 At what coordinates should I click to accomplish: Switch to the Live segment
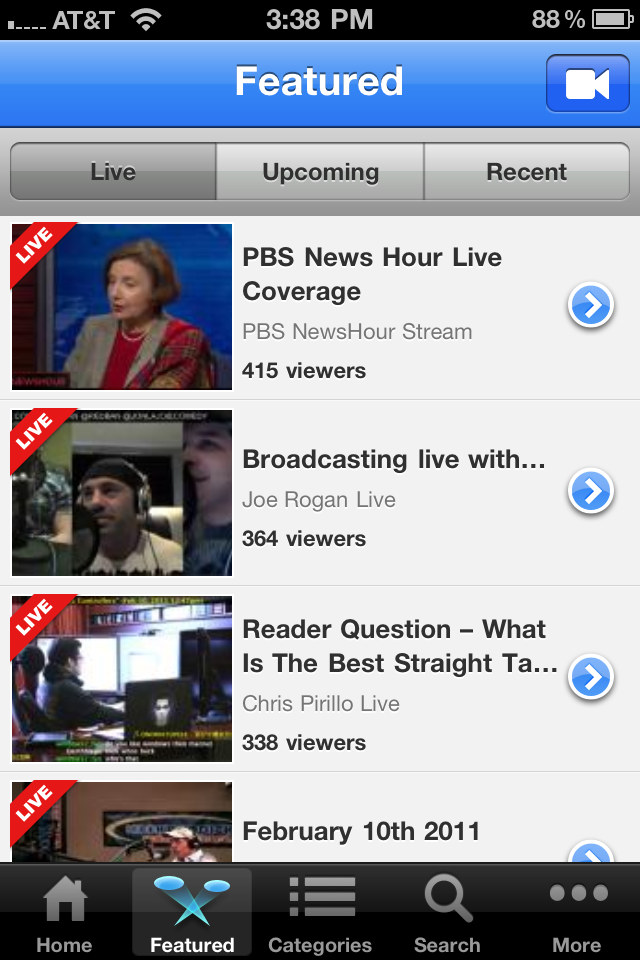pos(113,172)
